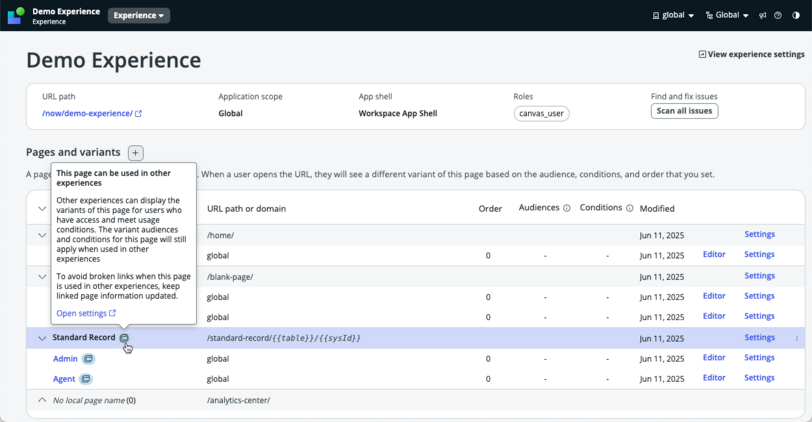Expand the No local page name row
Screen dimensions: 812x422
click(x=42, y=400)
